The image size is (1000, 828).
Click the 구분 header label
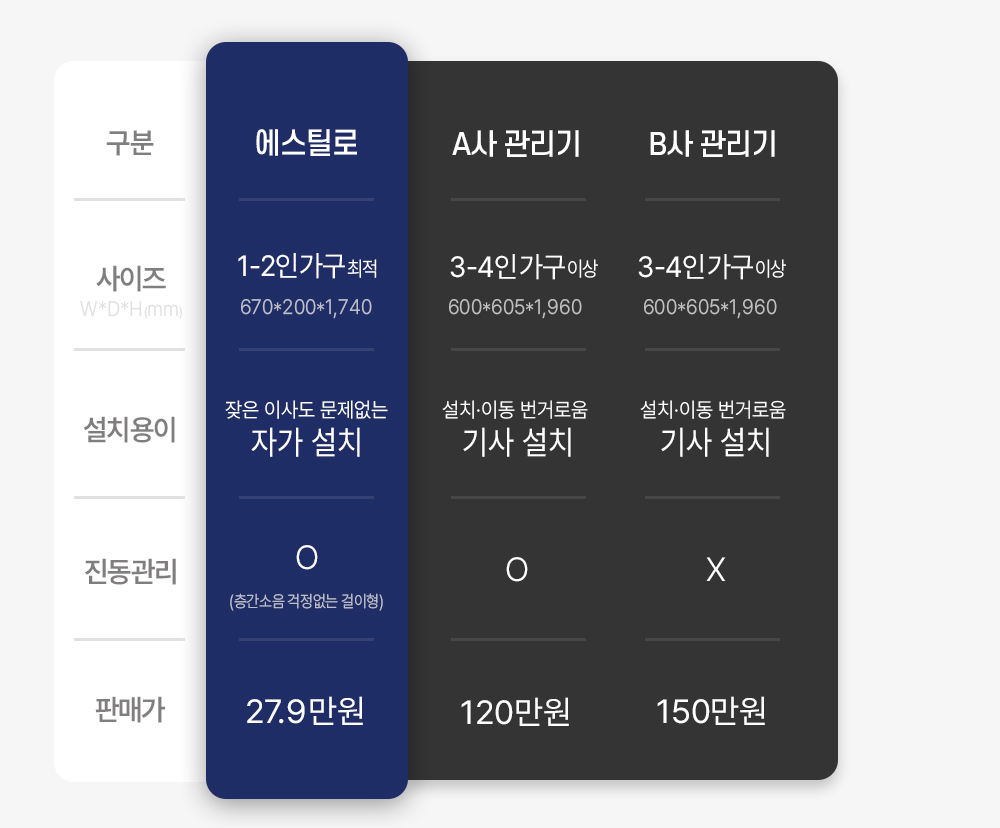129,144
